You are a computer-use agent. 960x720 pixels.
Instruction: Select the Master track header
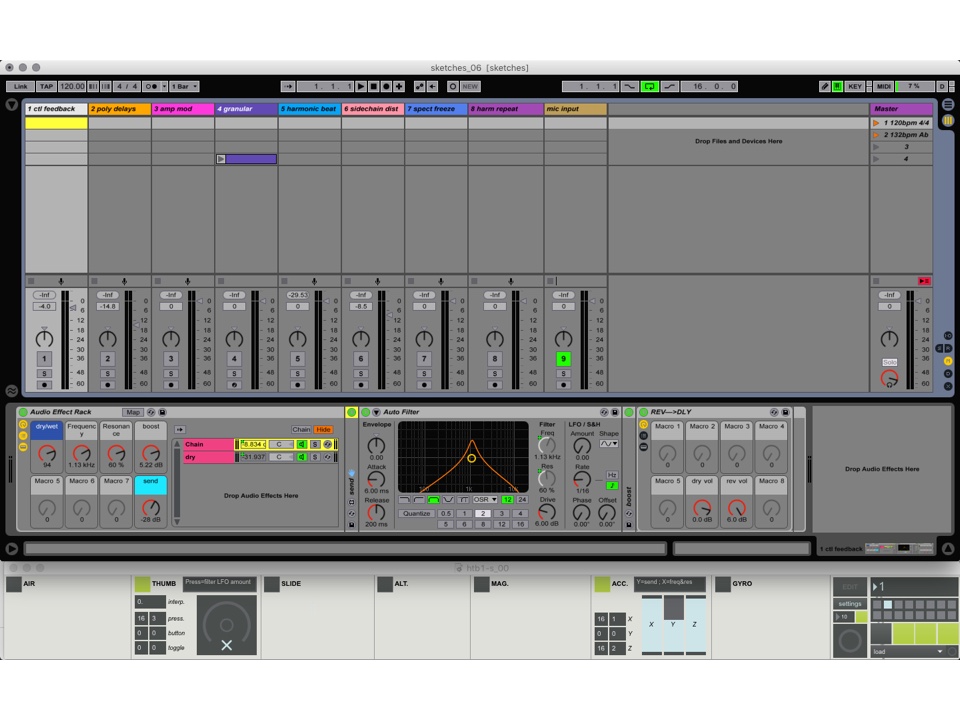(901, 109)
